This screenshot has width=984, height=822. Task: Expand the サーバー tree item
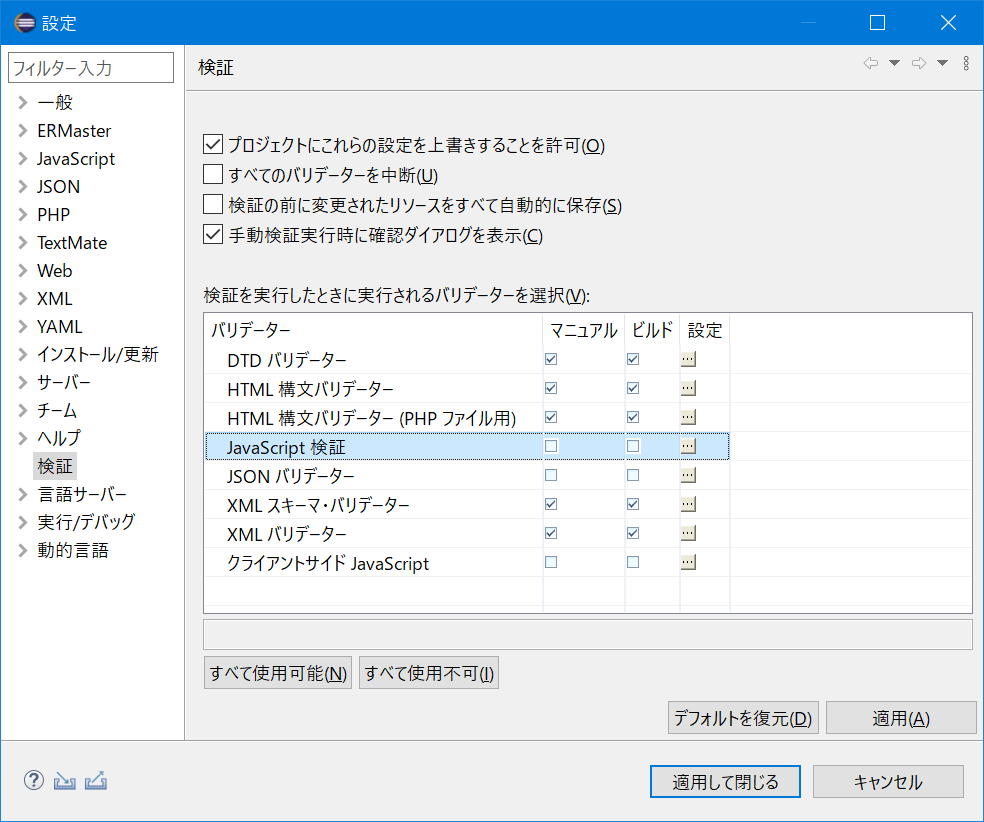tap(22, 382)
